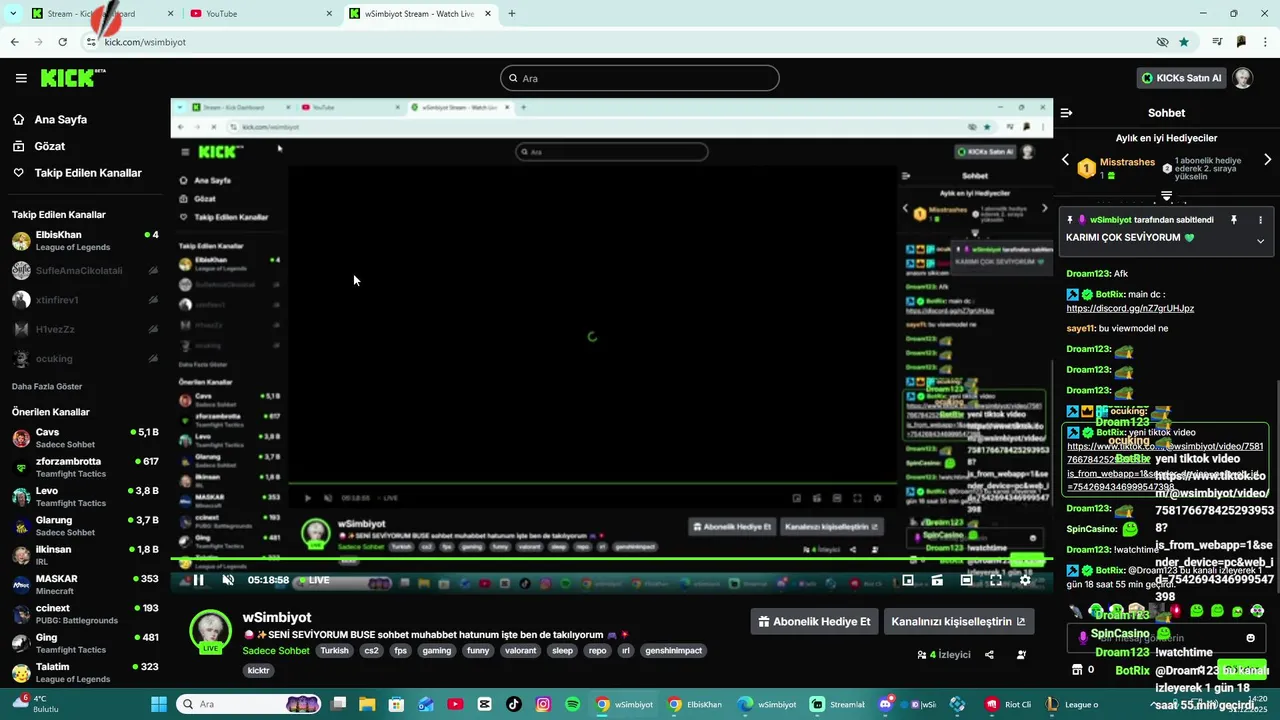Open Glarung recommended channel

click(x=84, y=526)
